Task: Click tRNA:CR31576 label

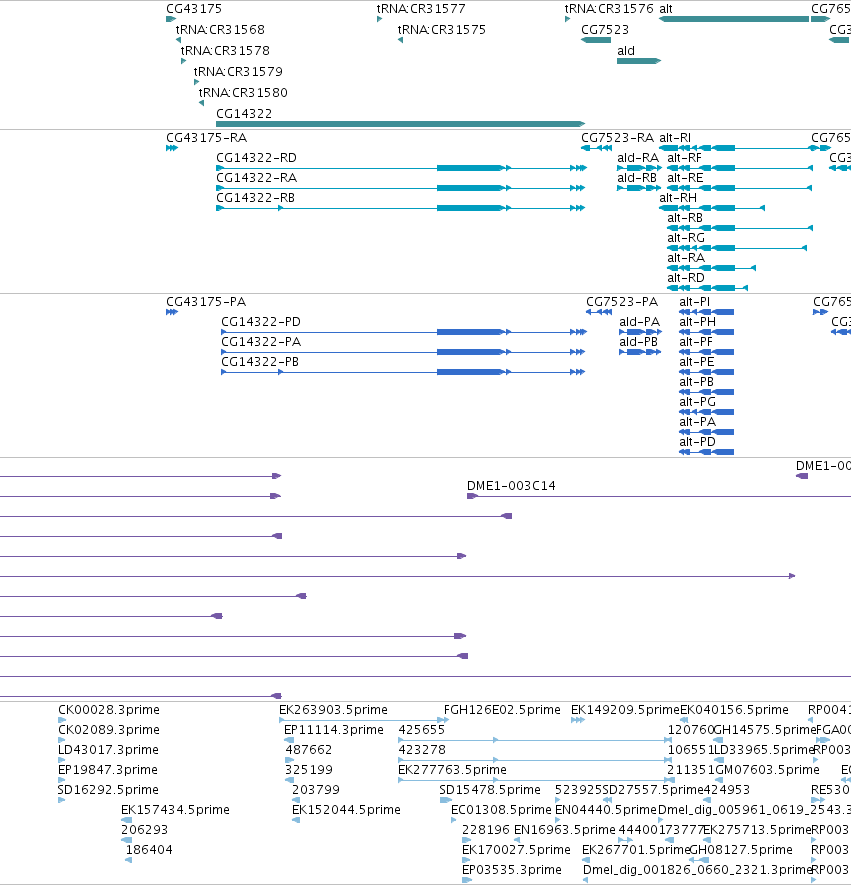Action: coord(609,8)
